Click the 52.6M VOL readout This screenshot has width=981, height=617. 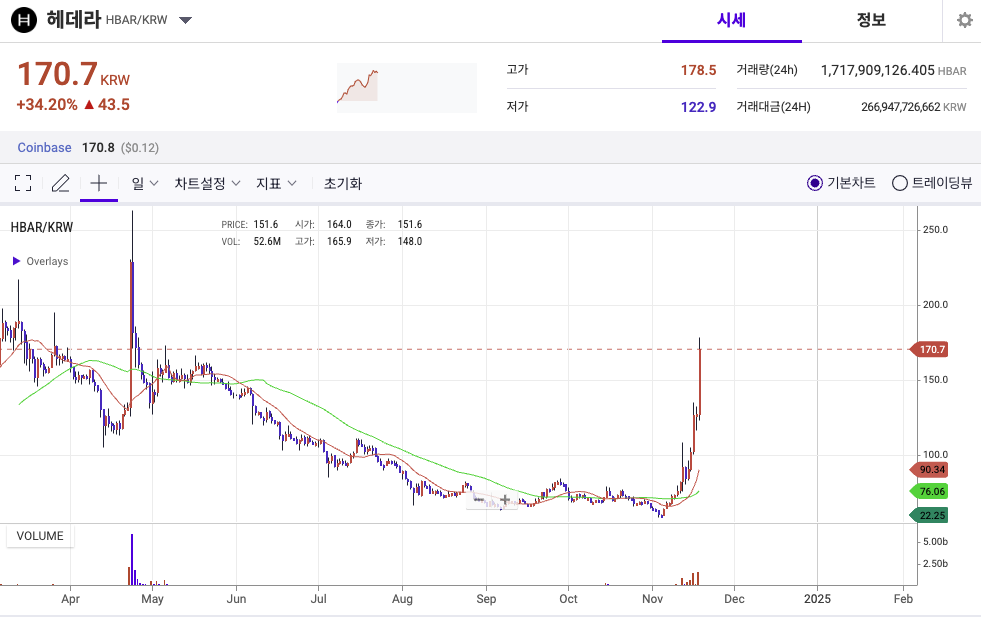(267, 241)
